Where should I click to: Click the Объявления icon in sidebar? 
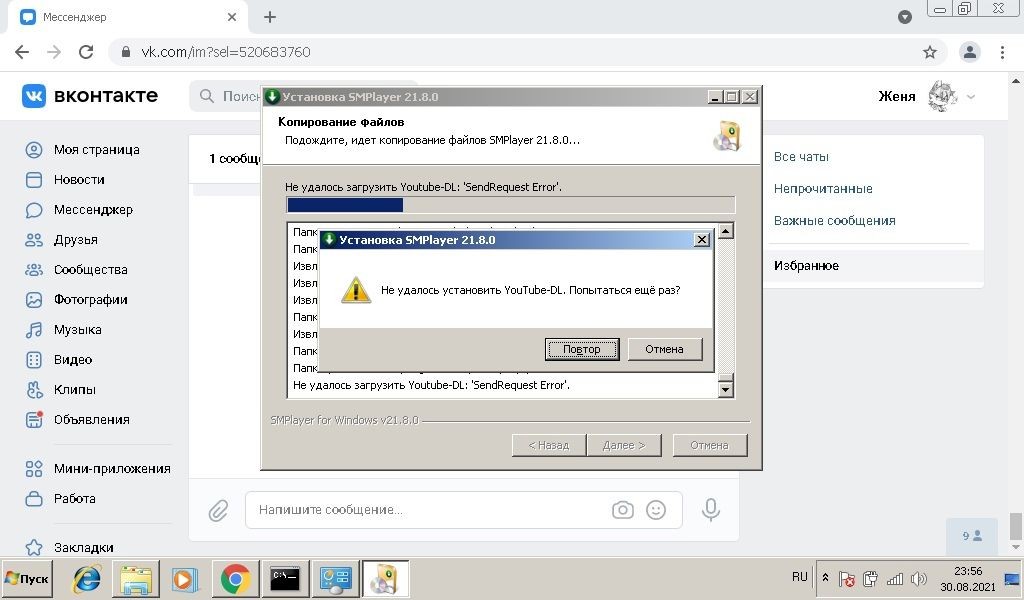[34, 419]
